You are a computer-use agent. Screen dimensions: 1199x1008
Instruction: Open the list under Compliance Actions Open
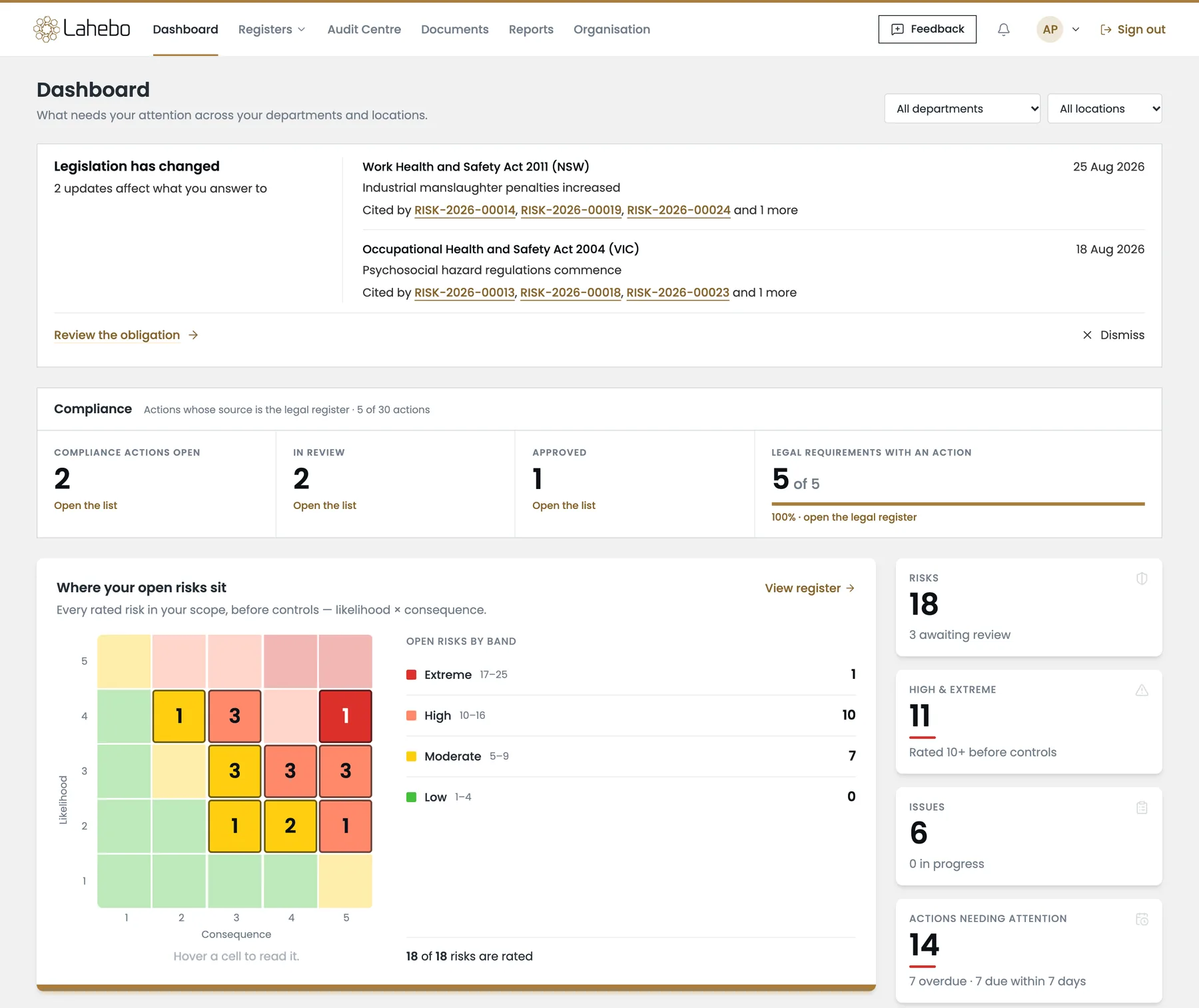[85, 506]
